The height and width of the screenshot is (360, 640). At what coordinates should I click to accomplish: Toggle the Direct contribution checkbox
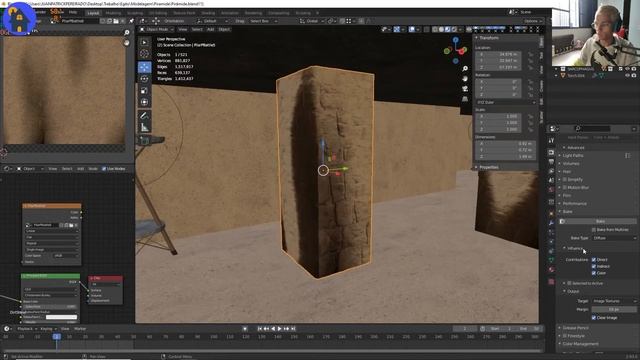pos(594,260)
